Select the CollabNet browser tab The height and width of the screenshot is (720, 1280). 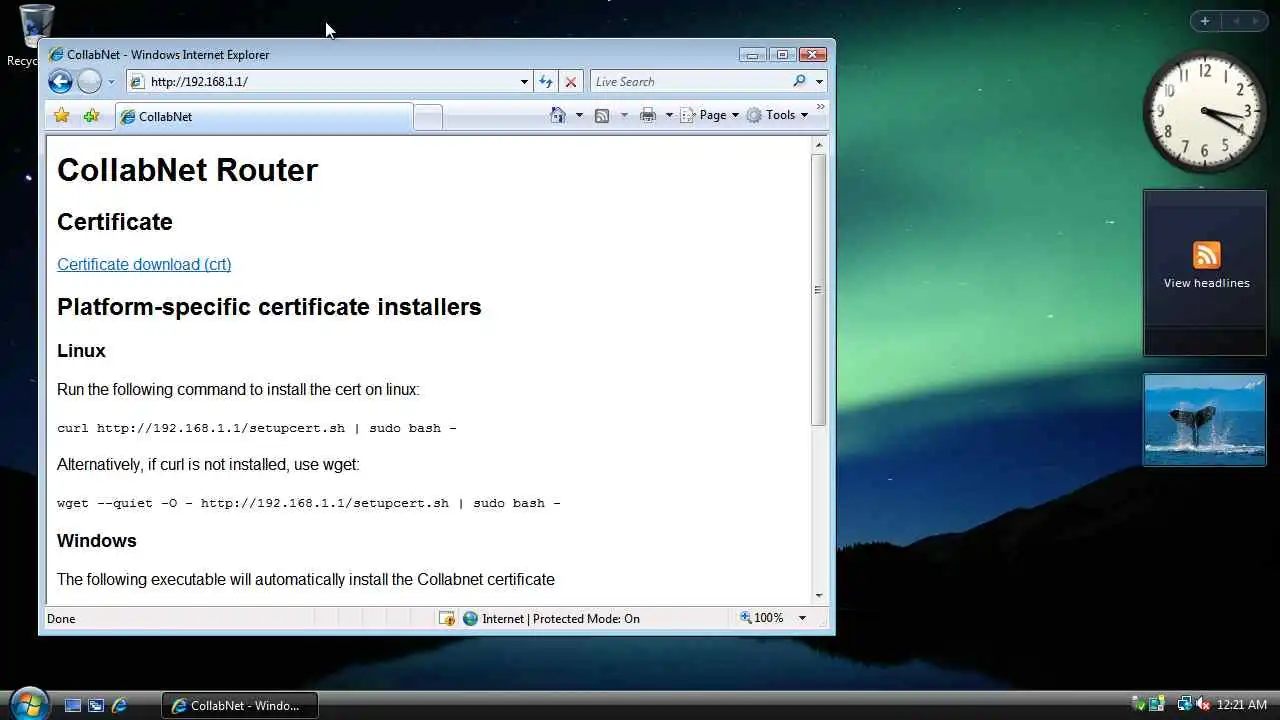264,117
